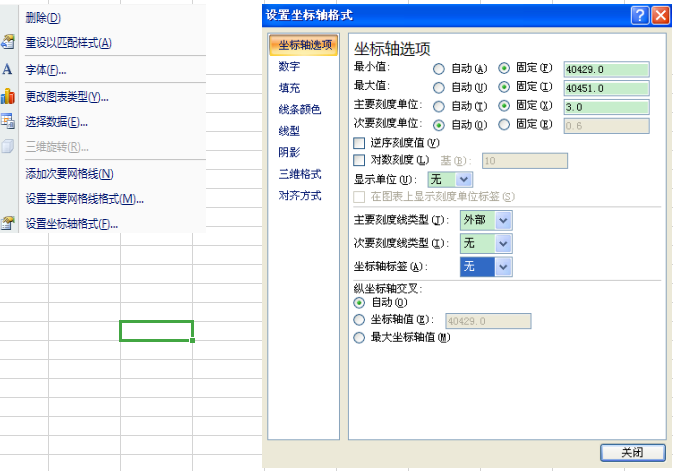
Task: Switch to the 三维格式 category
Action: click(300, 174)
